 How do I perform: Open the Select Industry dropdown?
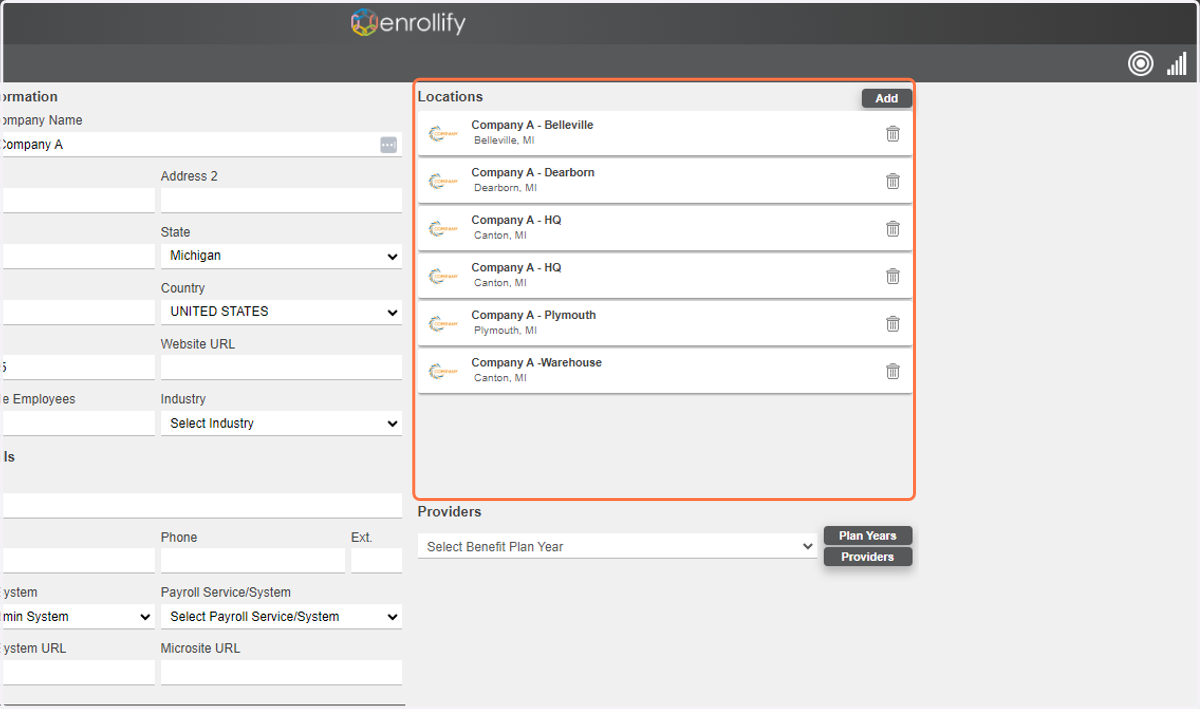(x=281, y=423)
